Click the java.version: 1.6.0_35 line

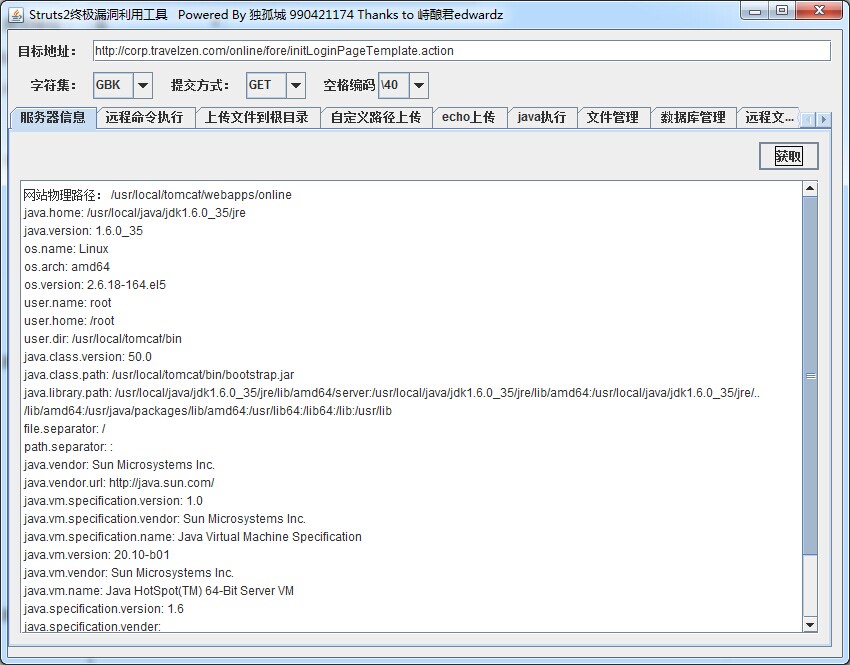point(83,231)
